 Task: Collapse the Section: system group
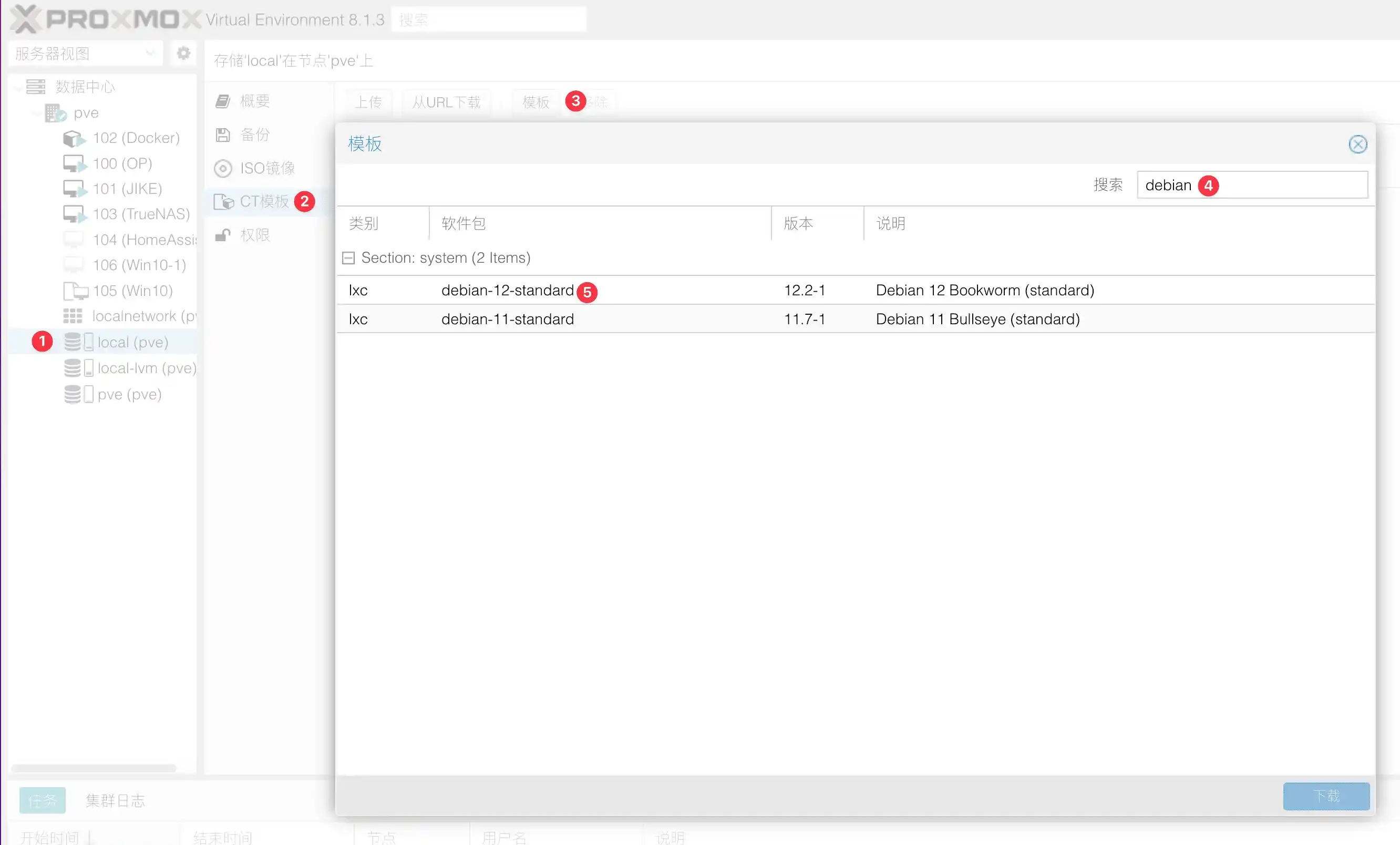tap(348, 258)
